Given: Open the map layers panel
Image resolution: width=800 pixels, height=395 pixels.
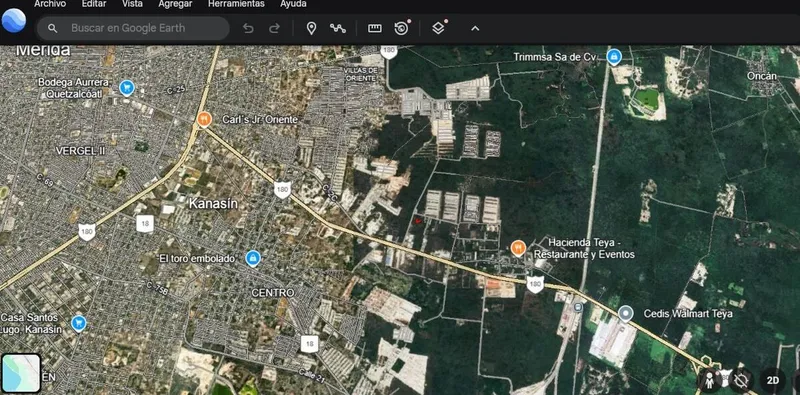Looking at the screenshot, I should click(439, 28).
